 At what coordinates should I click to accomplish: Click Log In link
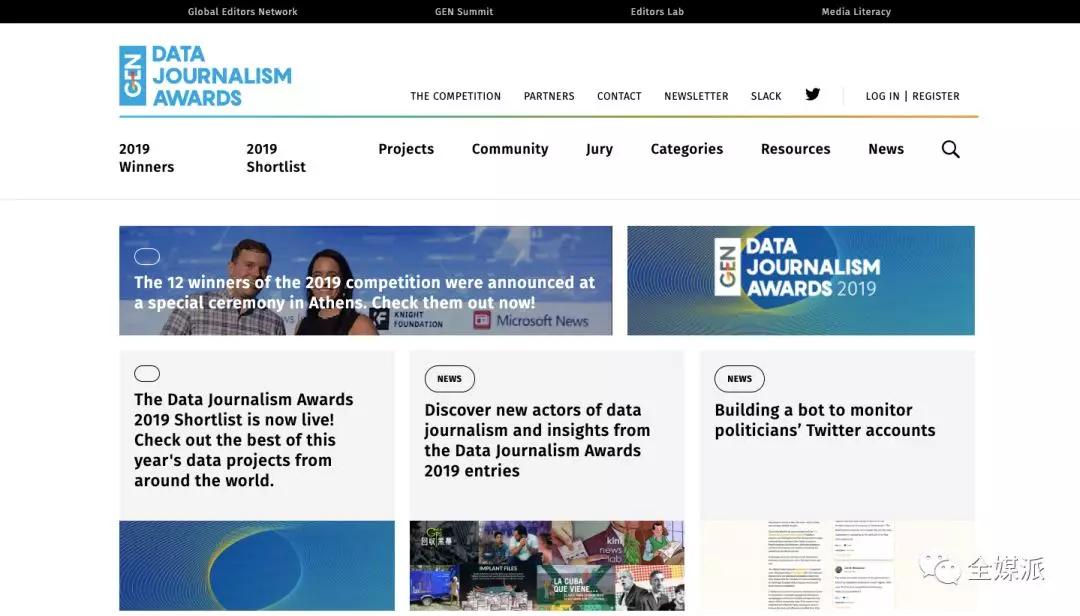[x=882, y=96]
